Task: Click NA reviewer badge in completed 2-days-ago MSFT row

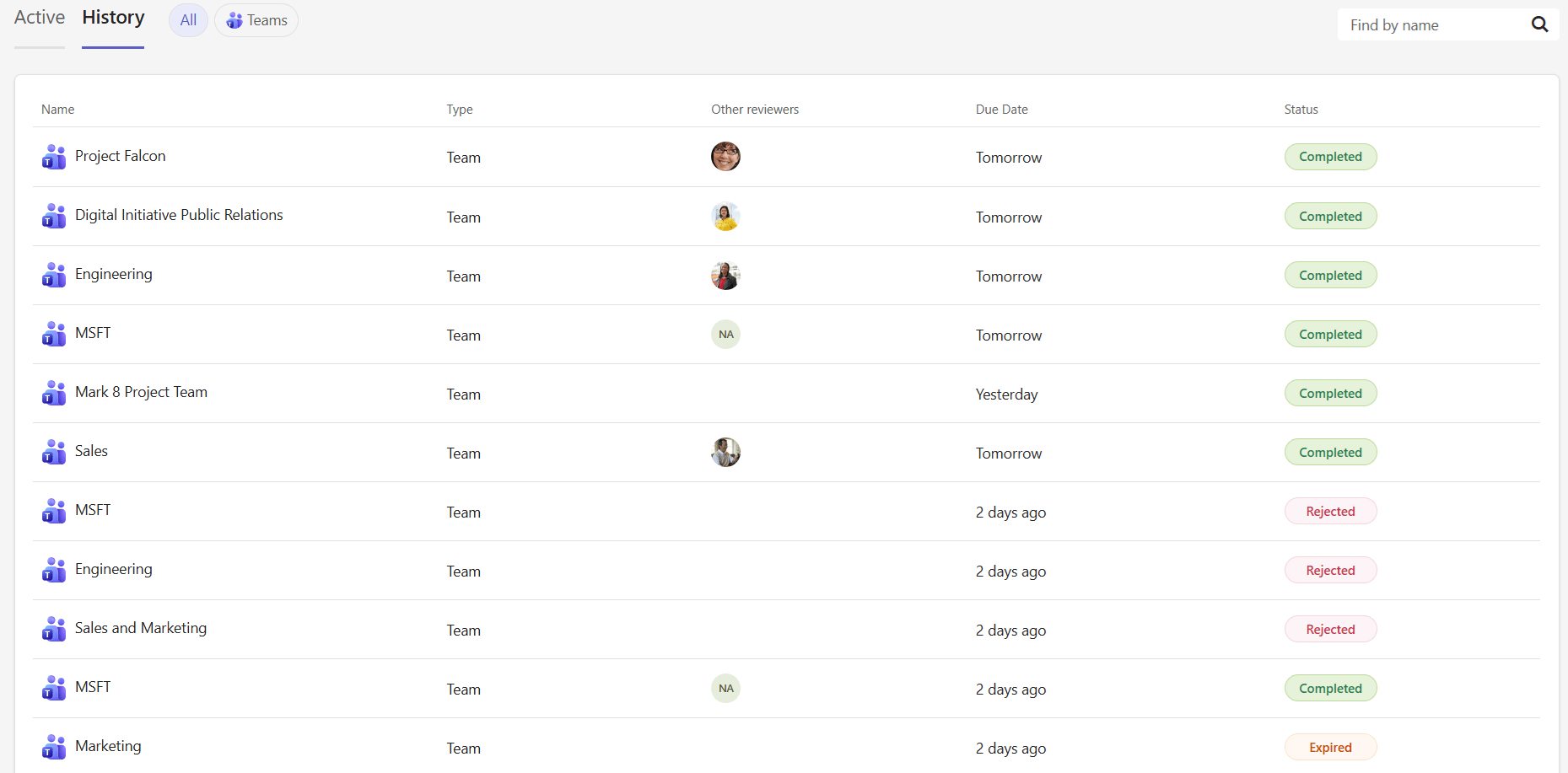Action: [x=725, y=689]
